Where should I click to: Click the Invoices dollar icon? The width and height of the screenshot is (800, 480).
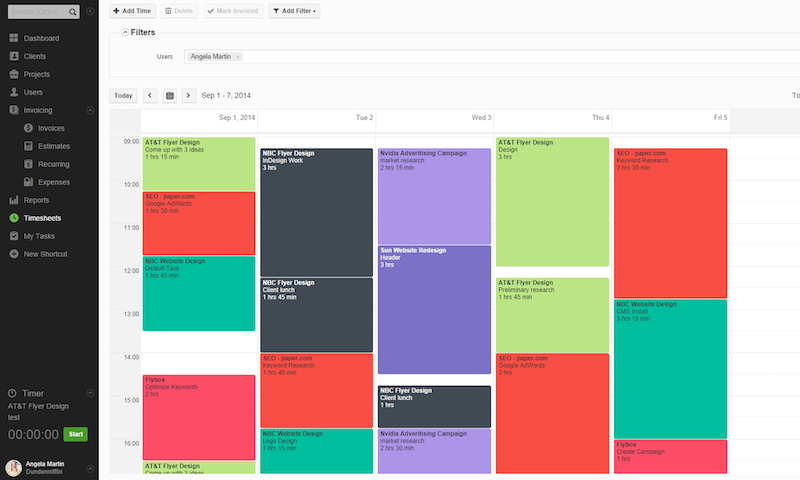pos(29,128)
